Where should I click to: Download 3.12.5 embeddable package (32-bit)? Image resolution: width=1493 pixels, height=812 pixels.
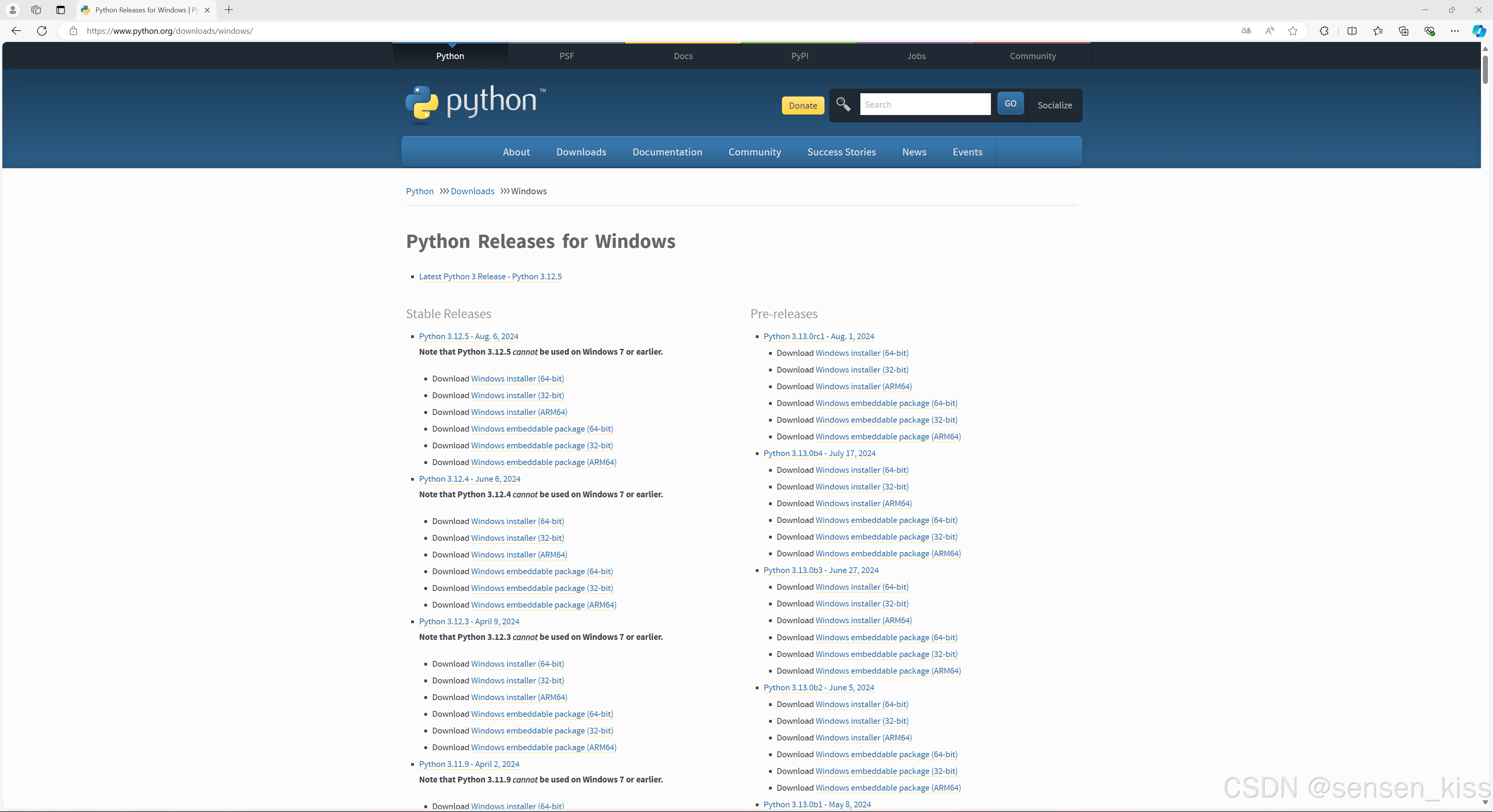tap(542, 446)
